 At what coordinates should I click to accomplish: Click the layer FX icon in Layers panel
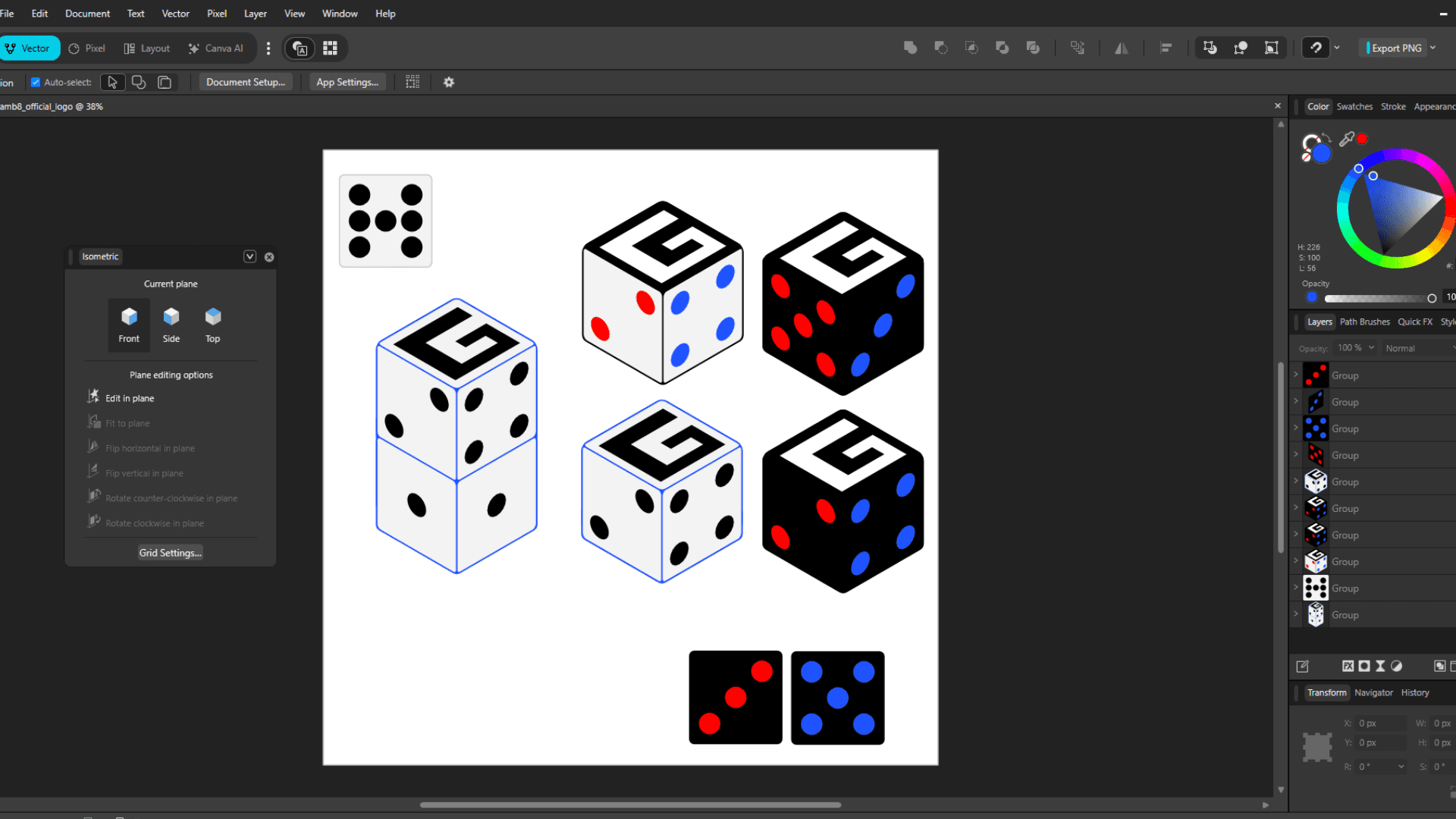(1348, 666)
